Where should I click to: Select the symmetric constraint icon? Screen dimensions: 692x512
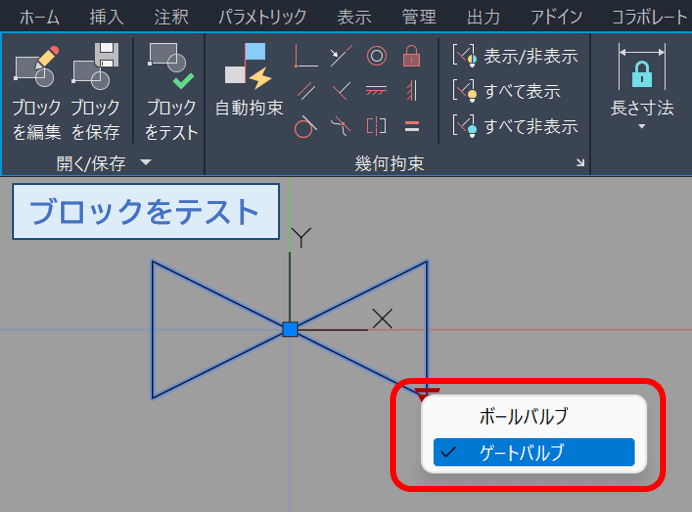(x=376, y=127)
